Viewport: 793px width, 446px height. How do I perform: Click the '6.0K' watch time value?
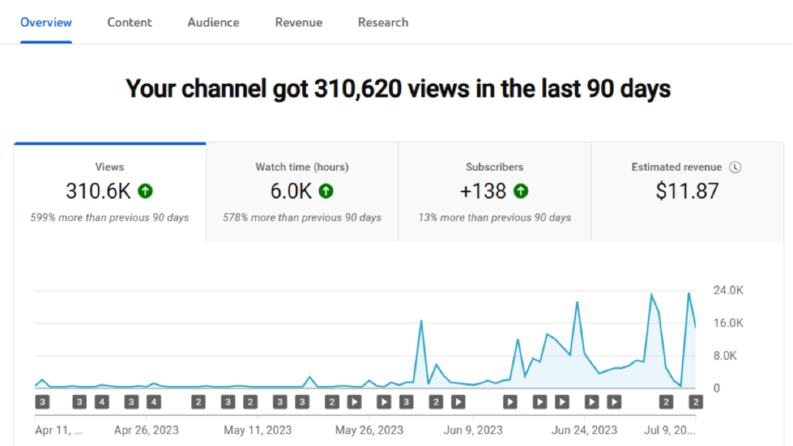tap(291, 191)
